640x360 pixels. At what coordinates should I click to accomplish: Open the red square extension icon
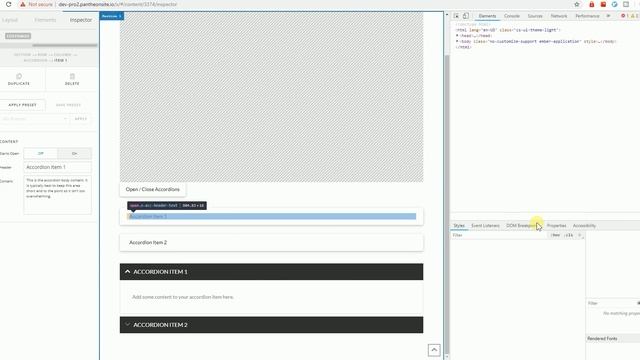point(603,4)
